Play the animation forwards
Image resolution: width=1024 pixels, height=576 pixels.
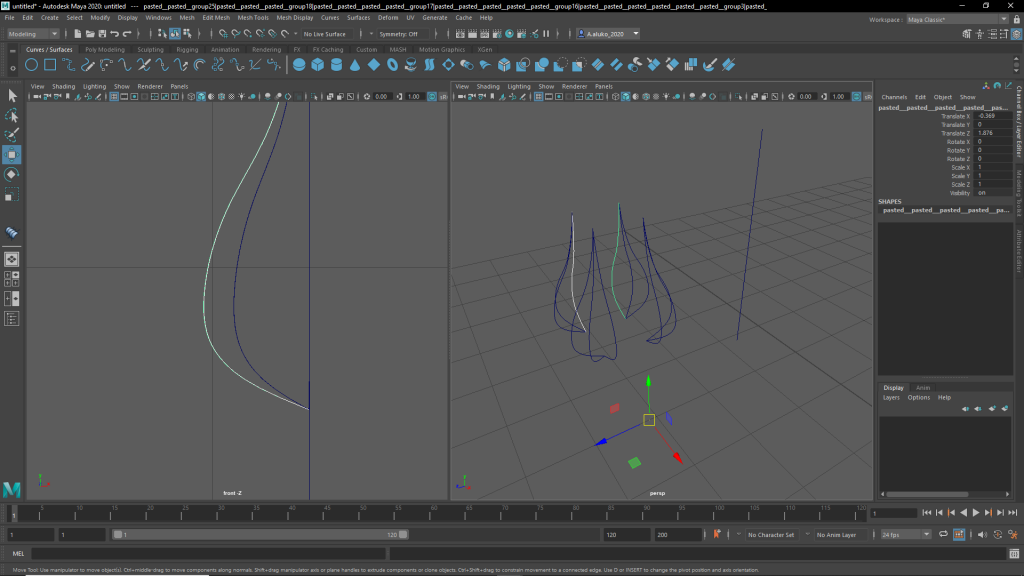coord(976,513)
